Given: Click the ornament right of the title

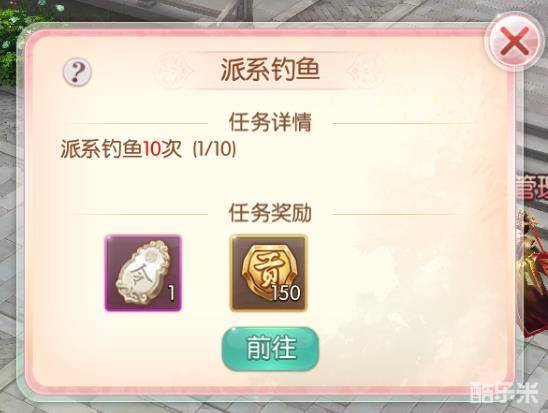Looking at the screenshot, I should tap(366, 70).
